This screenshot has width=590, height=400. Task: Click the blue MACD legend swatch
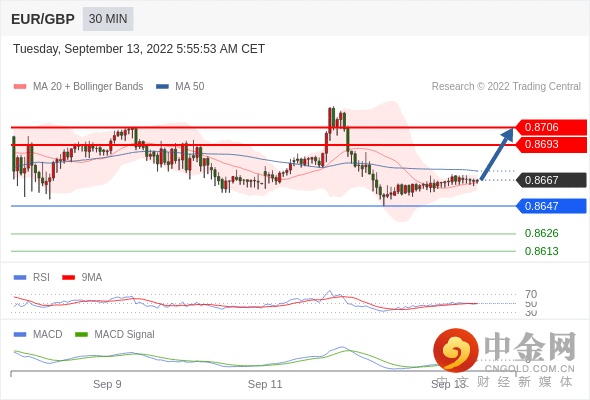click(20, 335)
